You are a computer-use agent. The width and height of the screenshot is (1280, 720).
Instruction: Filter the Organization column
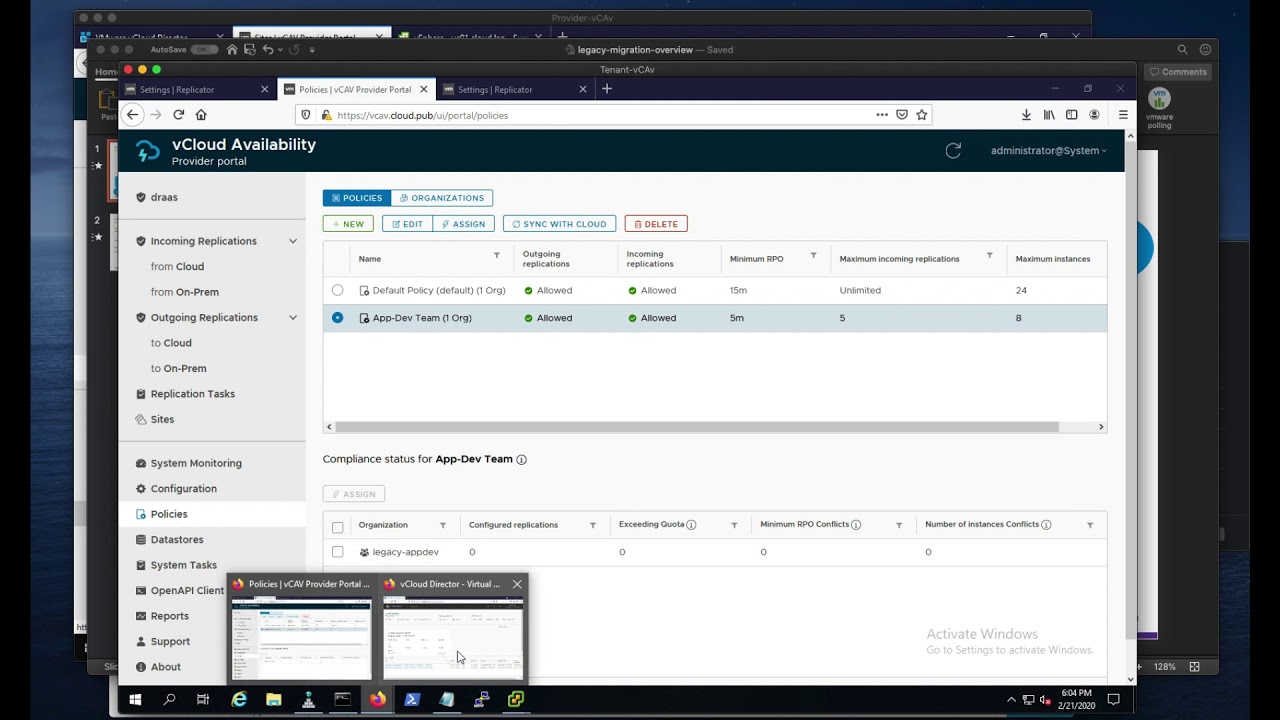(x=443, y=525)
